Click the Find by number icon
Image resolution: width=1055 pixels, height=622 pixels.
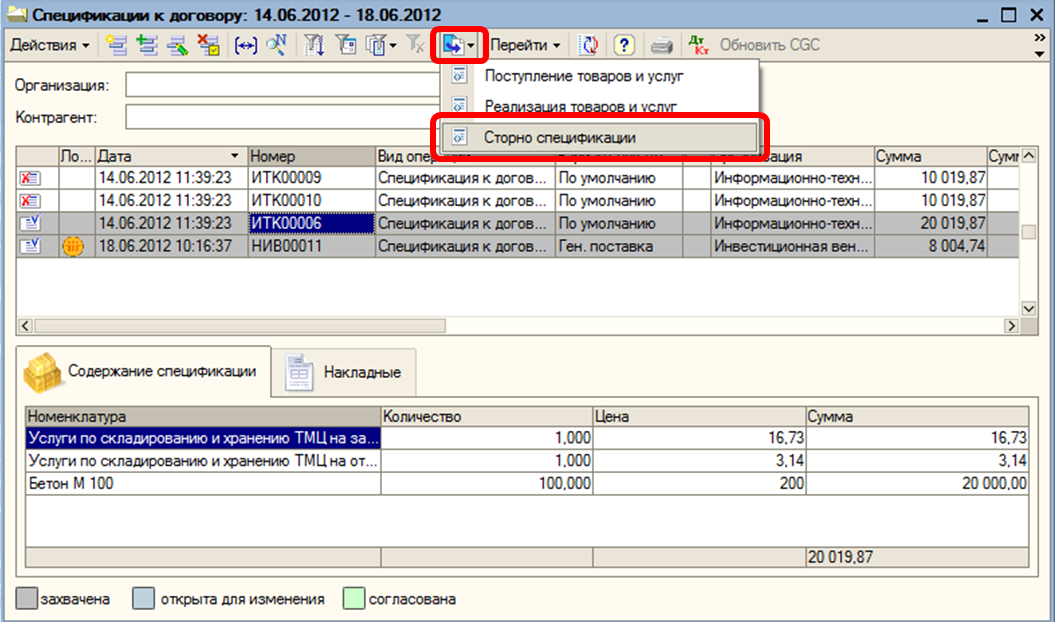point(277,46)
